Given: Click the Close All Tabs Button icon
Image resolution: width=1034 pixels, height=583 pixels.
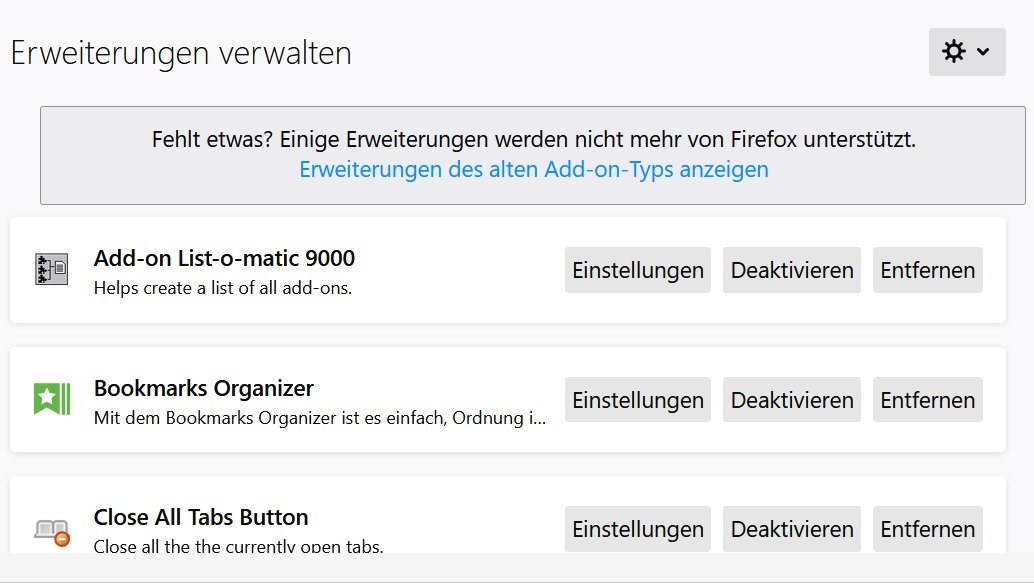Looking at the screenshot, I should pyautogui.click(x=51, y=531).
